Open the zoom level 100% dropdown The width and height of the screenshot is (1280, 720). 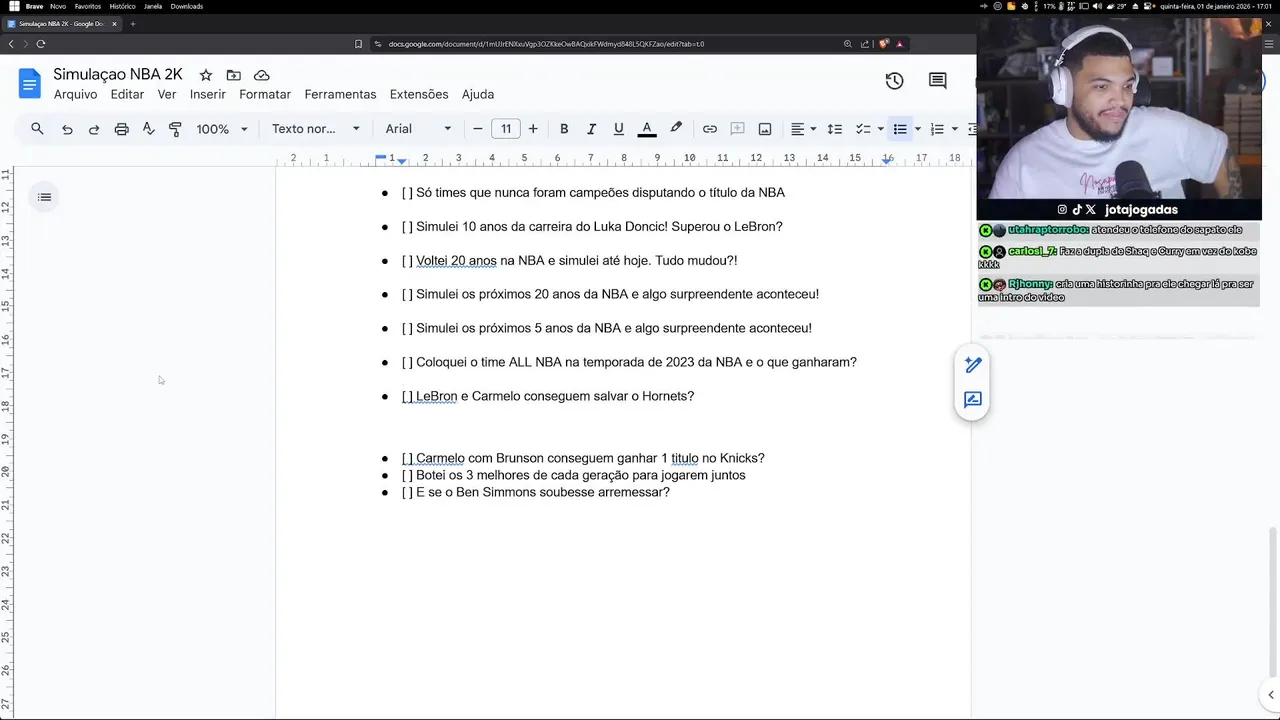pyautogui.click(x=222, y=129)
